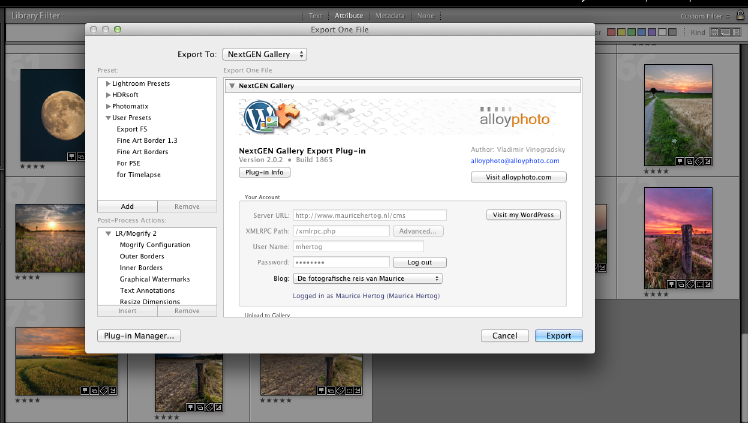Image resolution: width=748 pixels, height=423 pixels.
Task: Filter Kind by videos icon
Action: (x=736, y=32)
